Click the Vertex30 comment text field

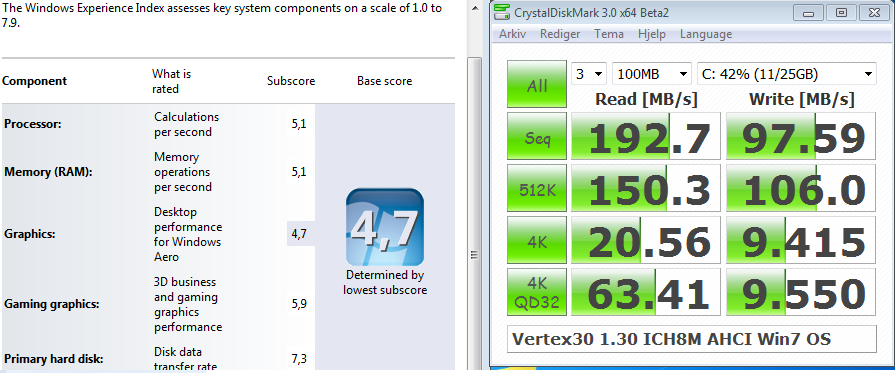coord(691,339)
